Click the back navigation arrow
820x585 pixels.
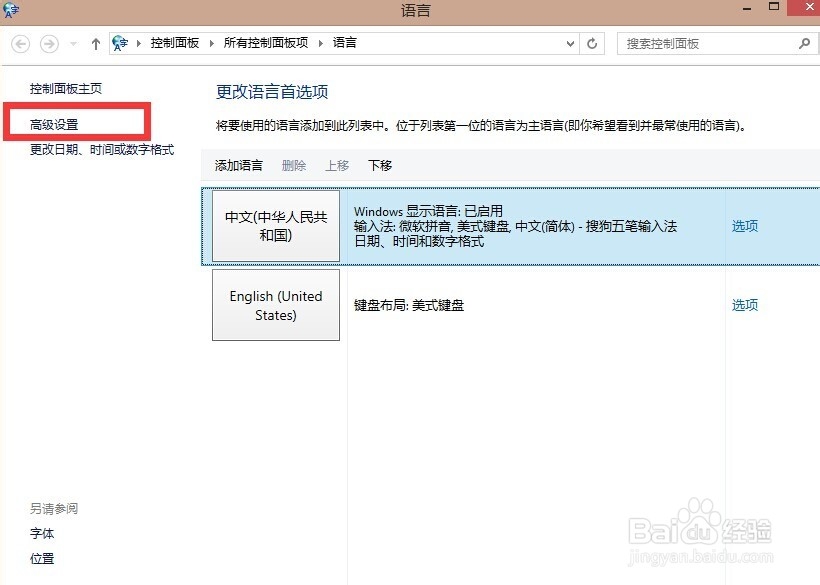tap(20, 43)
